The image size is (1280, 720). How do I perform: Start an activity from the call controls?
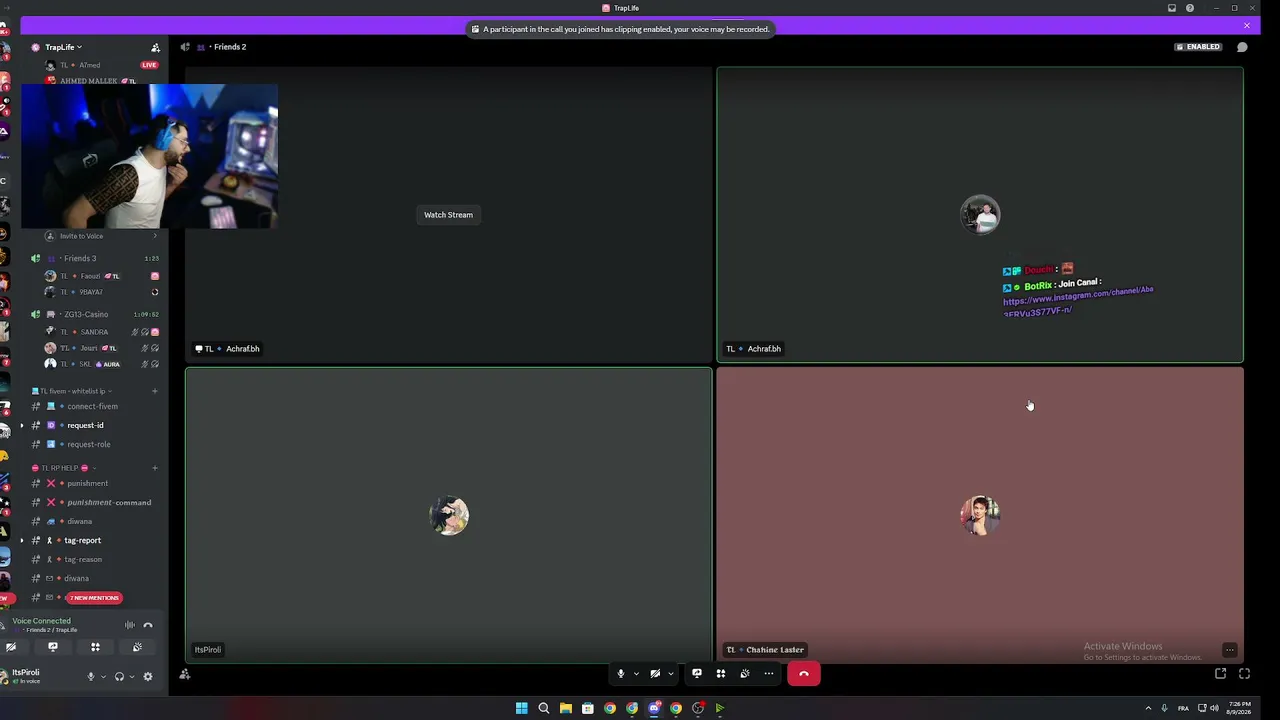click(x=720, y=674)
